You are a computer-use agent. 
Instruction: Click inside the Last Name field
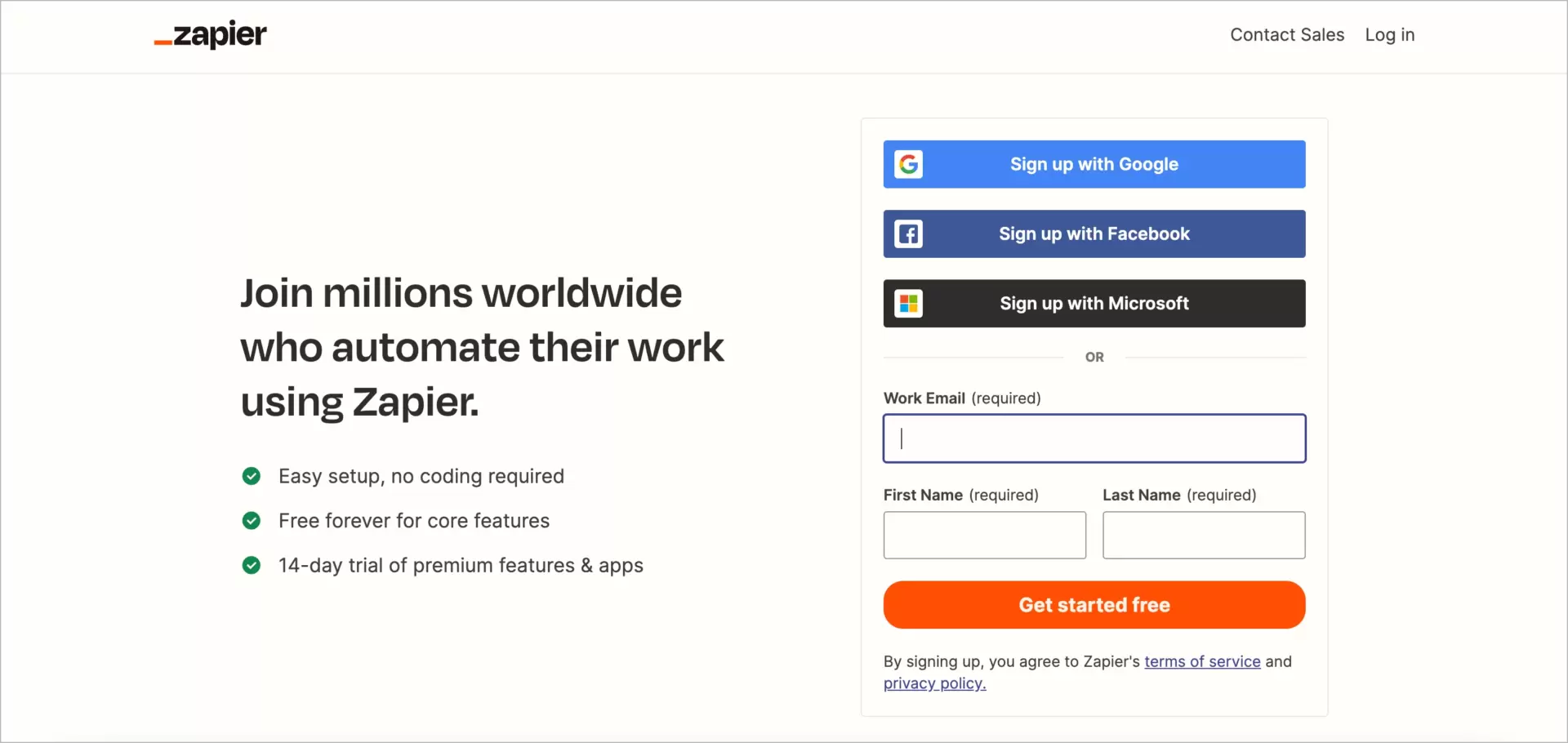pos(1204,535)
